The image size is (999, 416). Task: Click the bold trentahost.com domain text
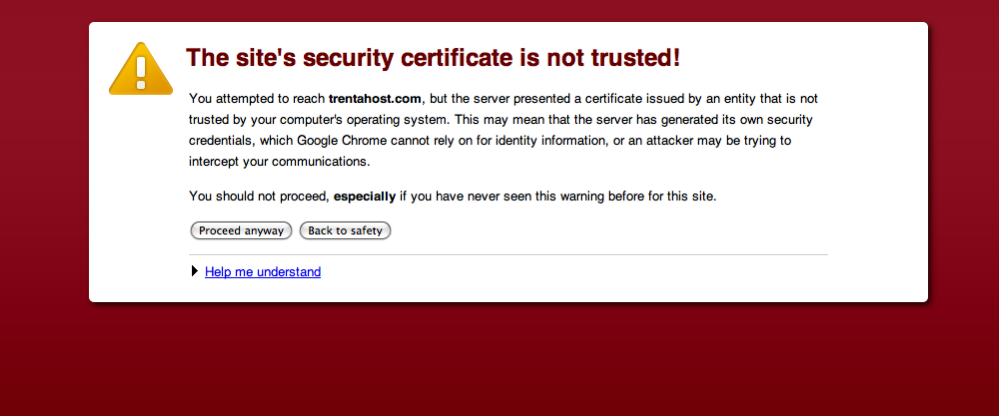(376, 99)
